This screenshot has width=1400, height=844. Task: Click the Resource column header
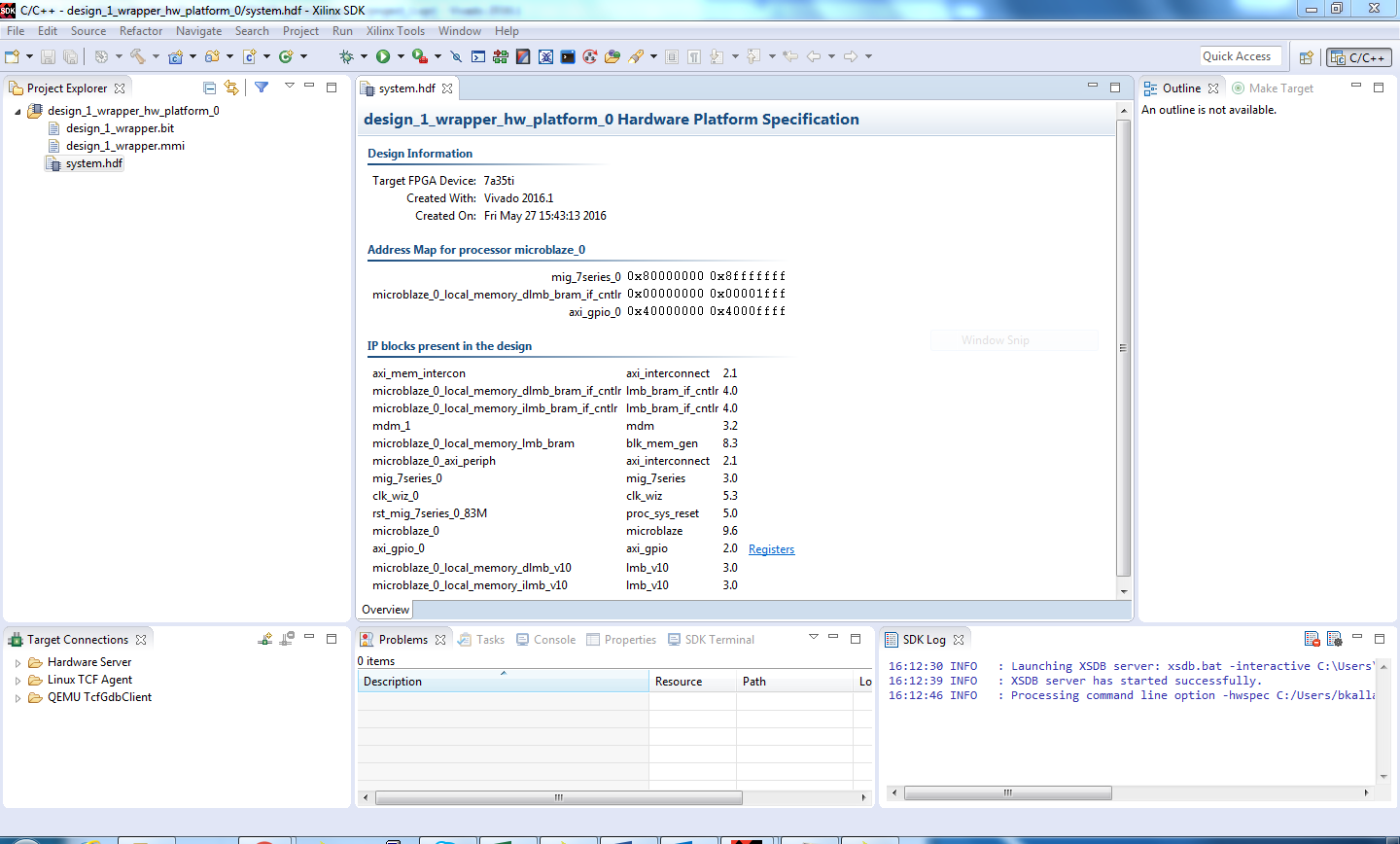[692, 682]
